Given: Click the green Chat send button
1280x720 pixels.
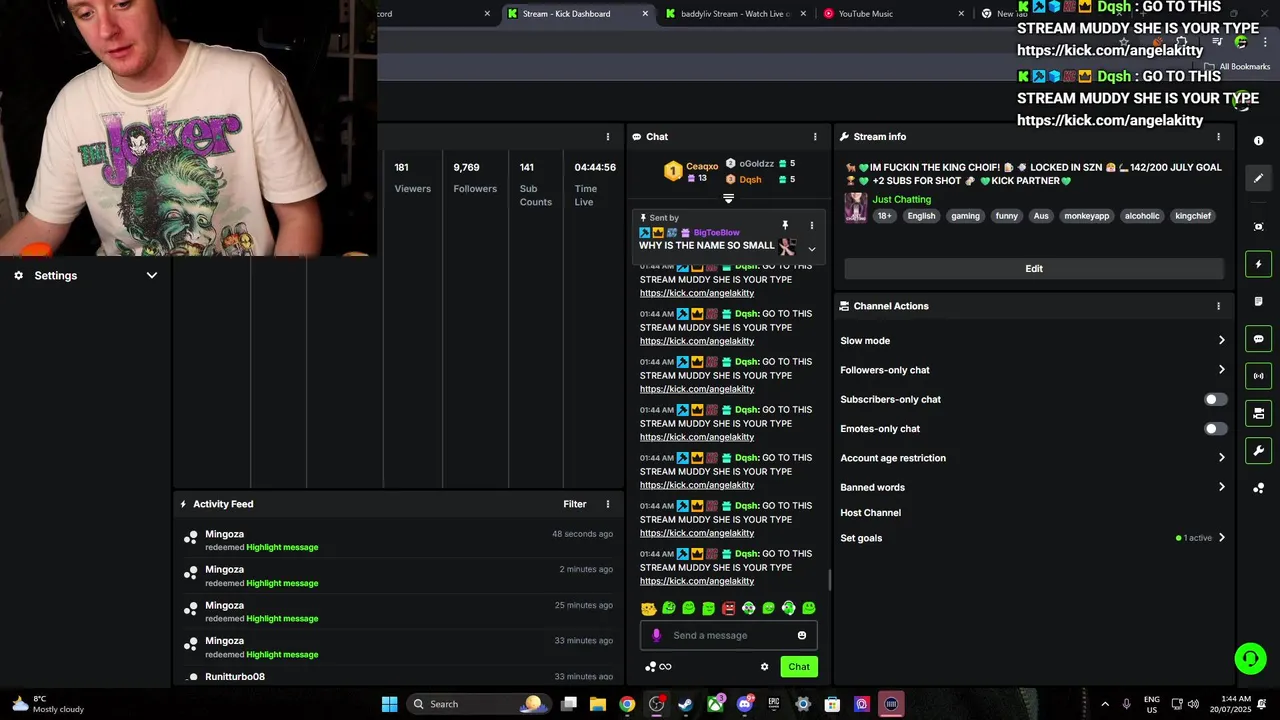Looking at the screenshot, I should 799,667.
